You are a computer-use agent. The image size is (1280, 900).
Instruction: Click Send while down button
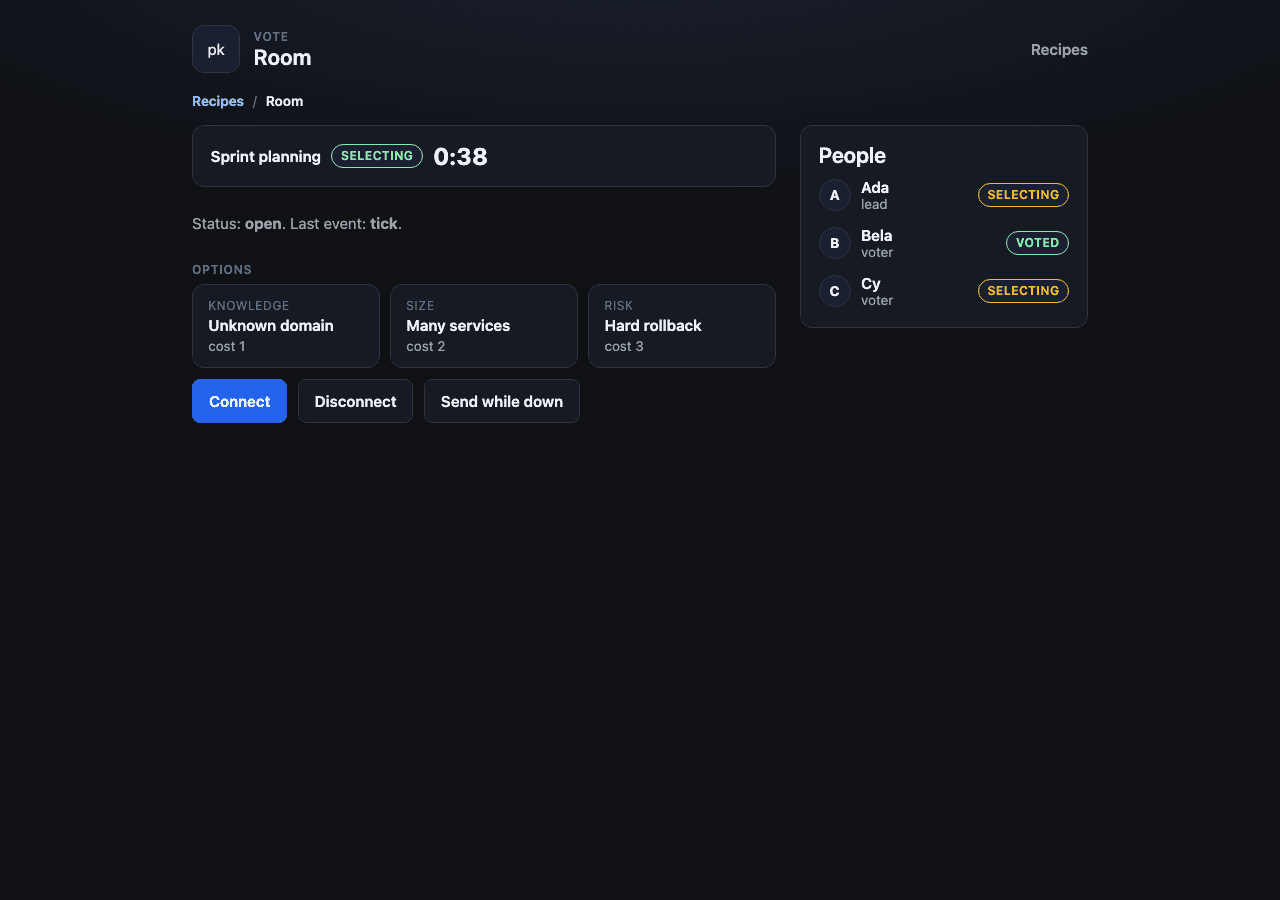502,401
